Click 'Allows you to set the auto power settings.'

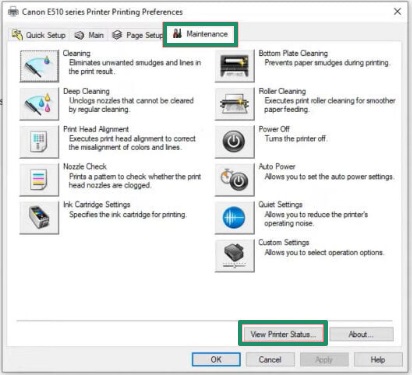329,177
